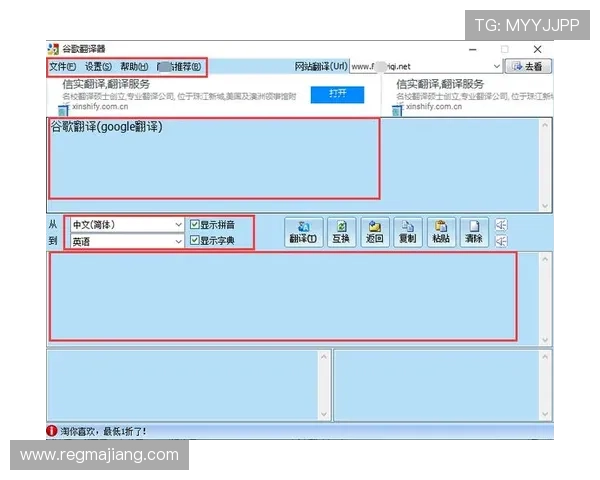Screen dimensions: 600x480
Task: Click the bottom-left dictionary panel
Action: pos(183,385)
